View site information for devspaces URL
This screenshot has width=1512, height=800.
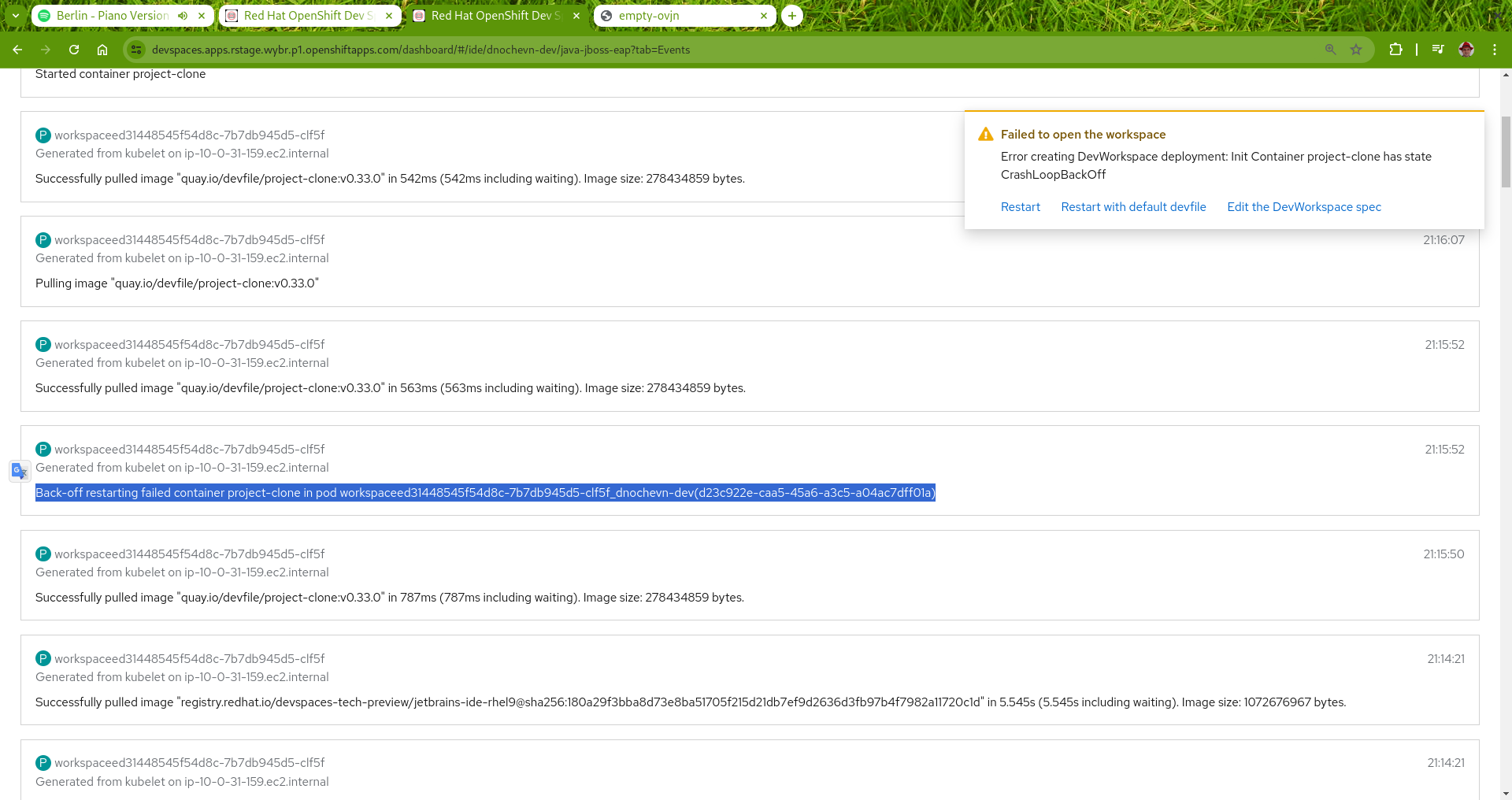coord(136,50)
